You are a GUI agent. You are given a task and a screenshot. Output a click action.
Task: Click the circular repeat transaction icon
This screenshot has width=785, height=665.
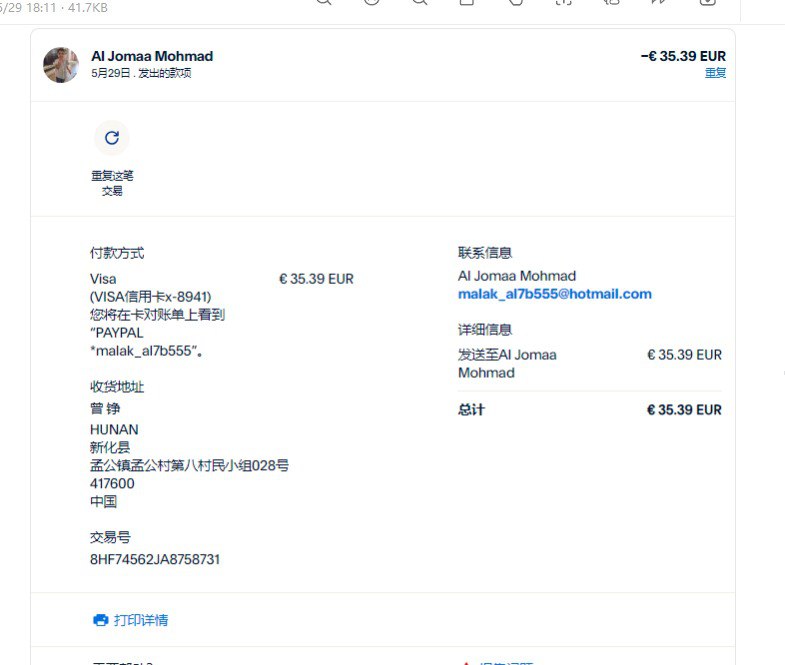click(x=112, y=138)
